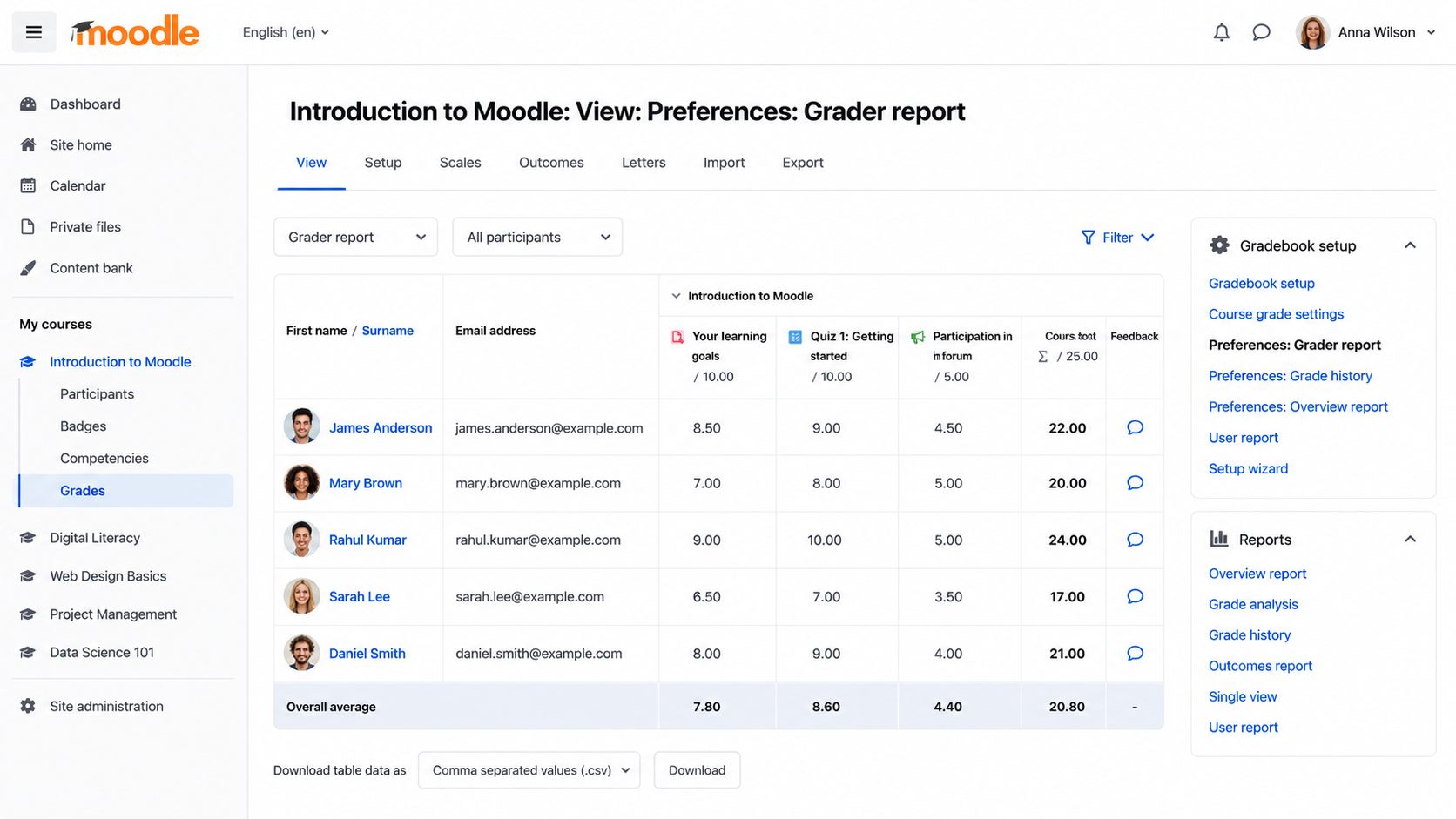Open the Course grade settings link
Image resolution: width=1456 pixels, height=819 pixels.
click(1276, 314)
